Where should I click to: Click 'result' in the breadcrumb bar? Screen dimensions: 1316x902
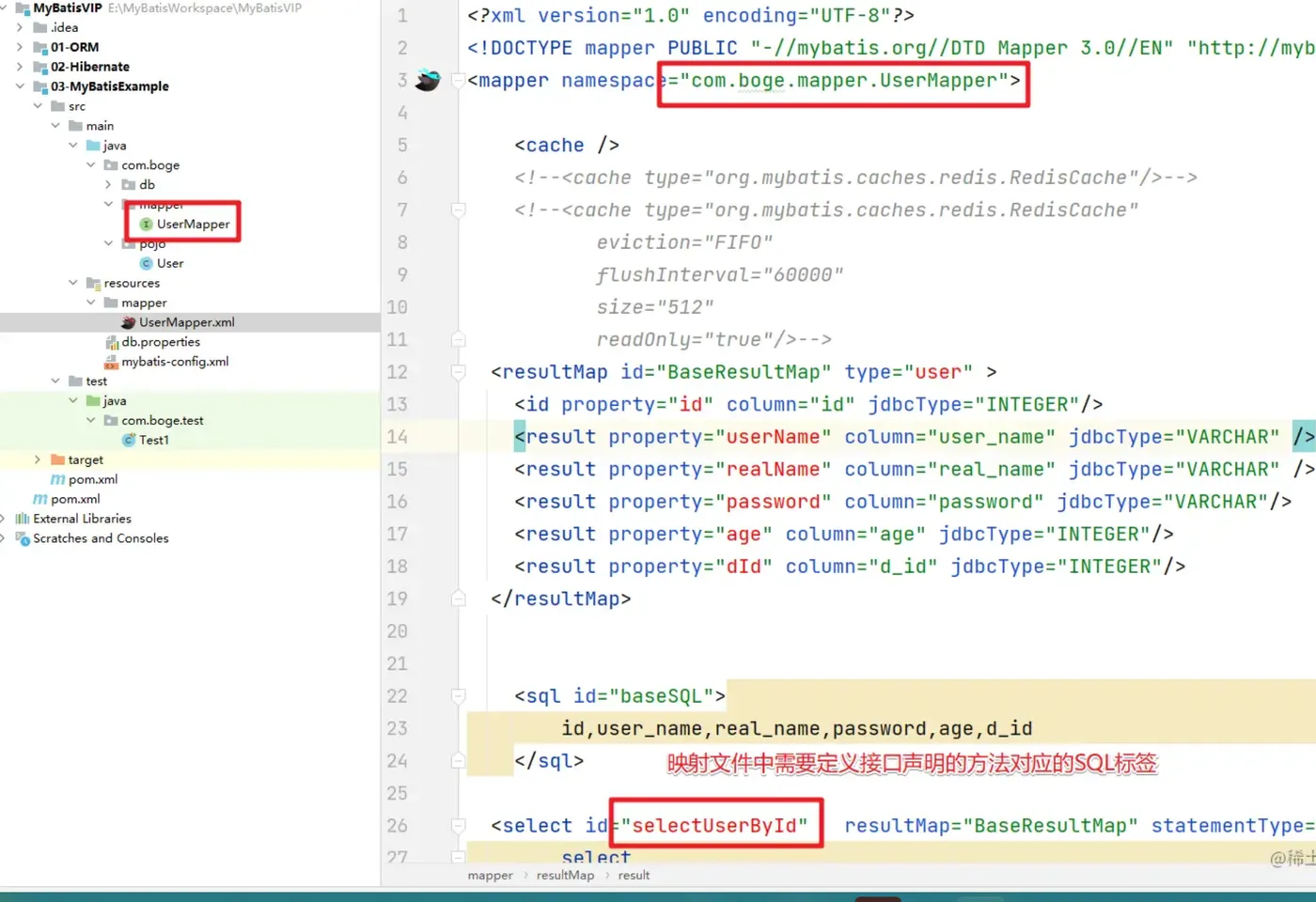pyautogui.click(x=634, y=876)
